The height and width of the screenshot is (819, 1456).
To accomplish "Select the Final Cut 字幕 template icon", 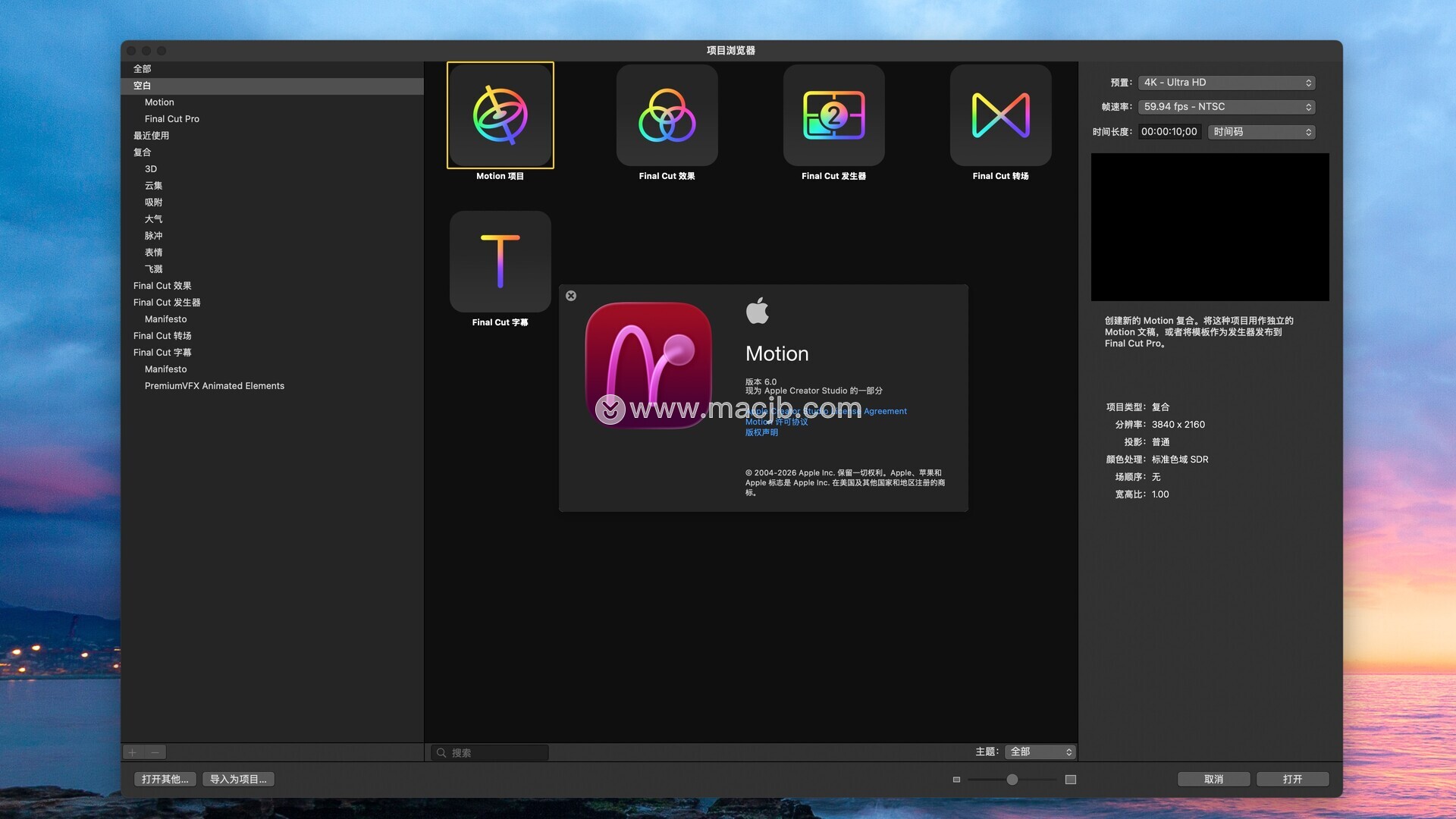I will click(x=500, y=262).
